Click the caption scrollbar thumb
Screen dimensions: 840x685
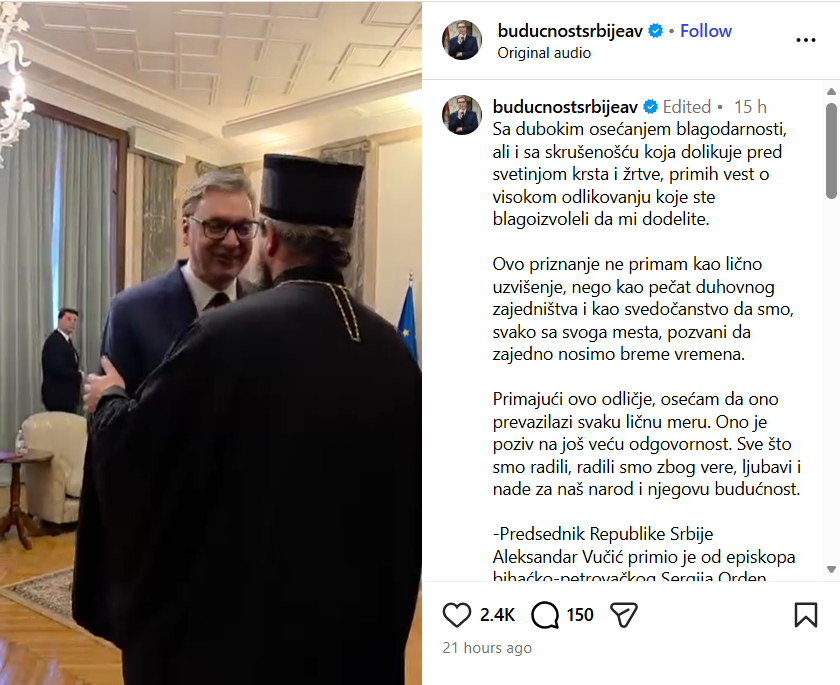point(831,150)
